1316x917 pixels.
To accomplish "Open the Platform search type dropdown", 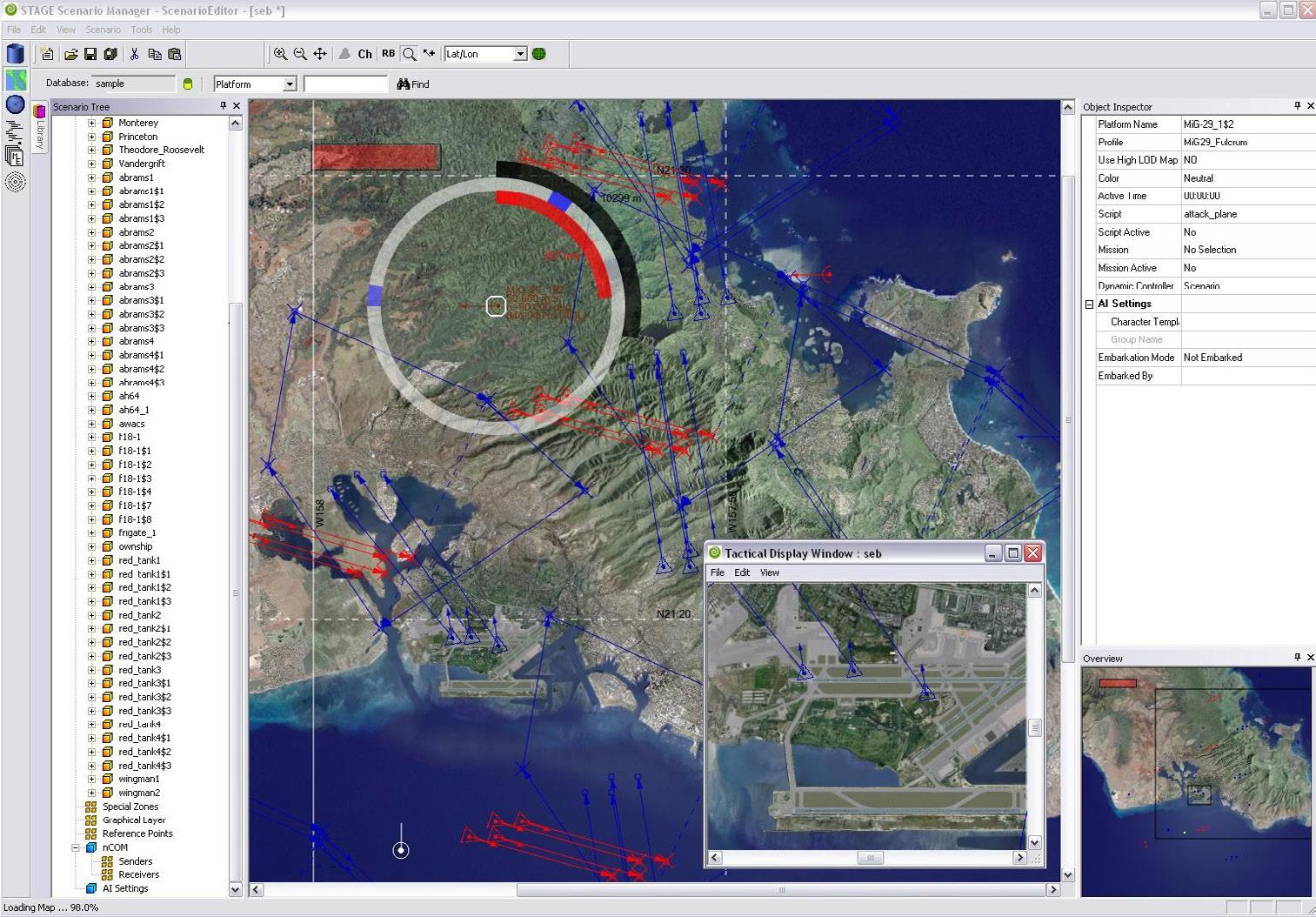I will pos(290,84).
